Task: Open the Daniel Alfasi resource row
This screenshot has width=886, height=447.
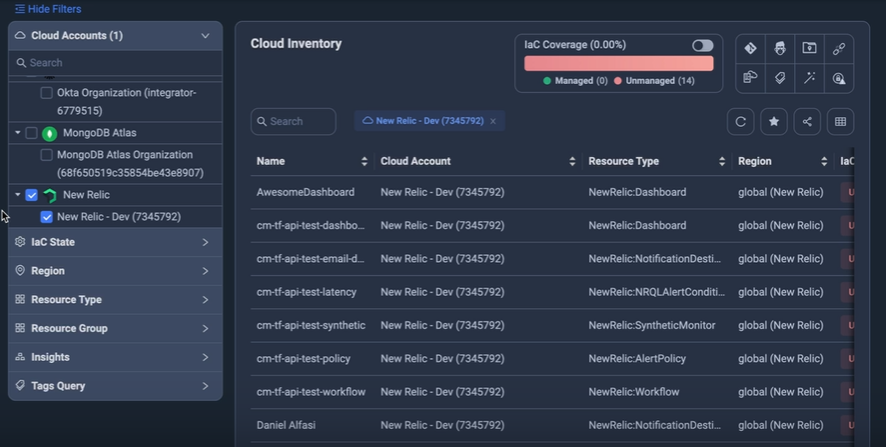Action: click(551, 425)
